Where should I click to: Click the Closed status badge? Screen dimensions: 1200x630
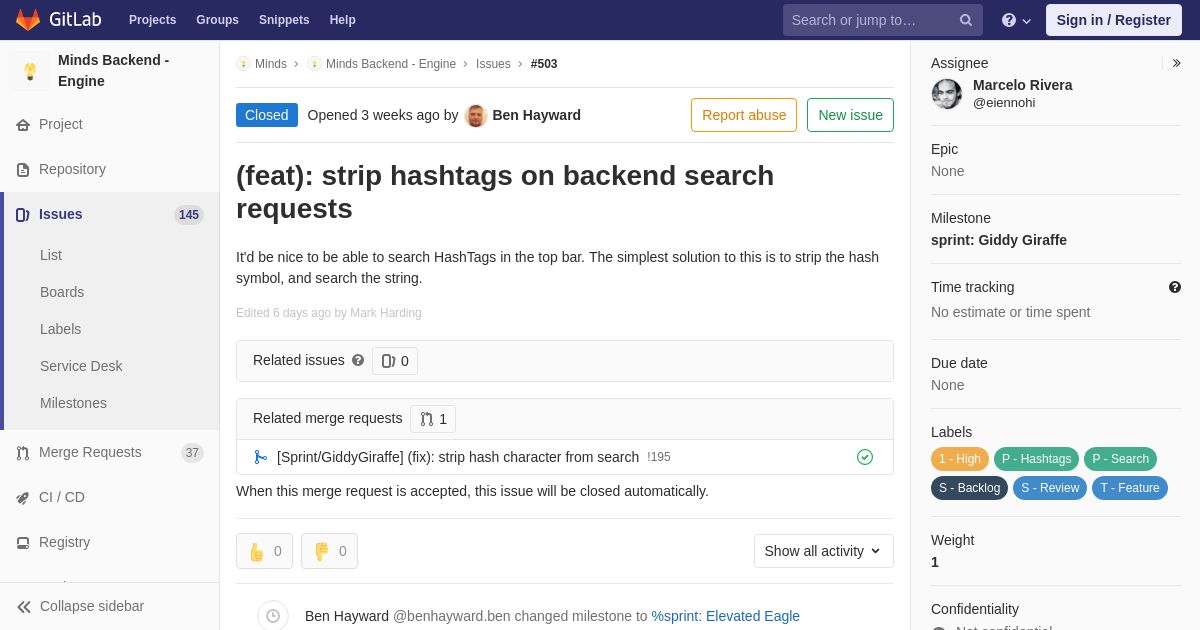[267, 115]
